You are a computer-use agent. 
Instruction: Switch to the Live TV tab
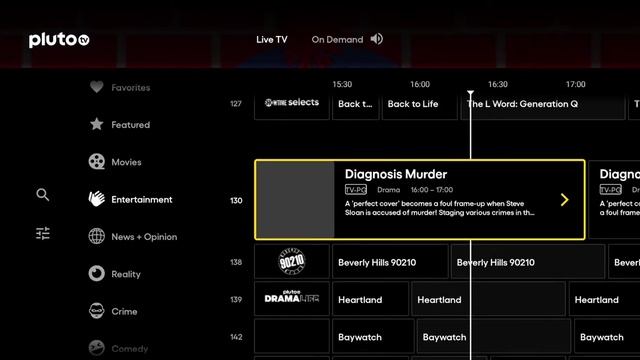point(271,40)
